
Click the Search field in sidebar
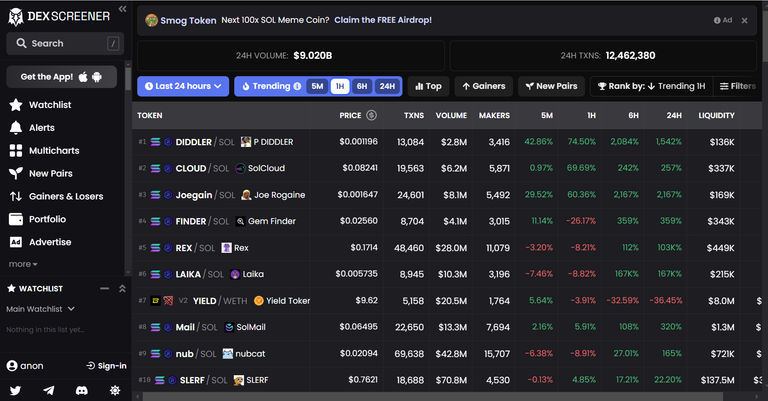65,44
